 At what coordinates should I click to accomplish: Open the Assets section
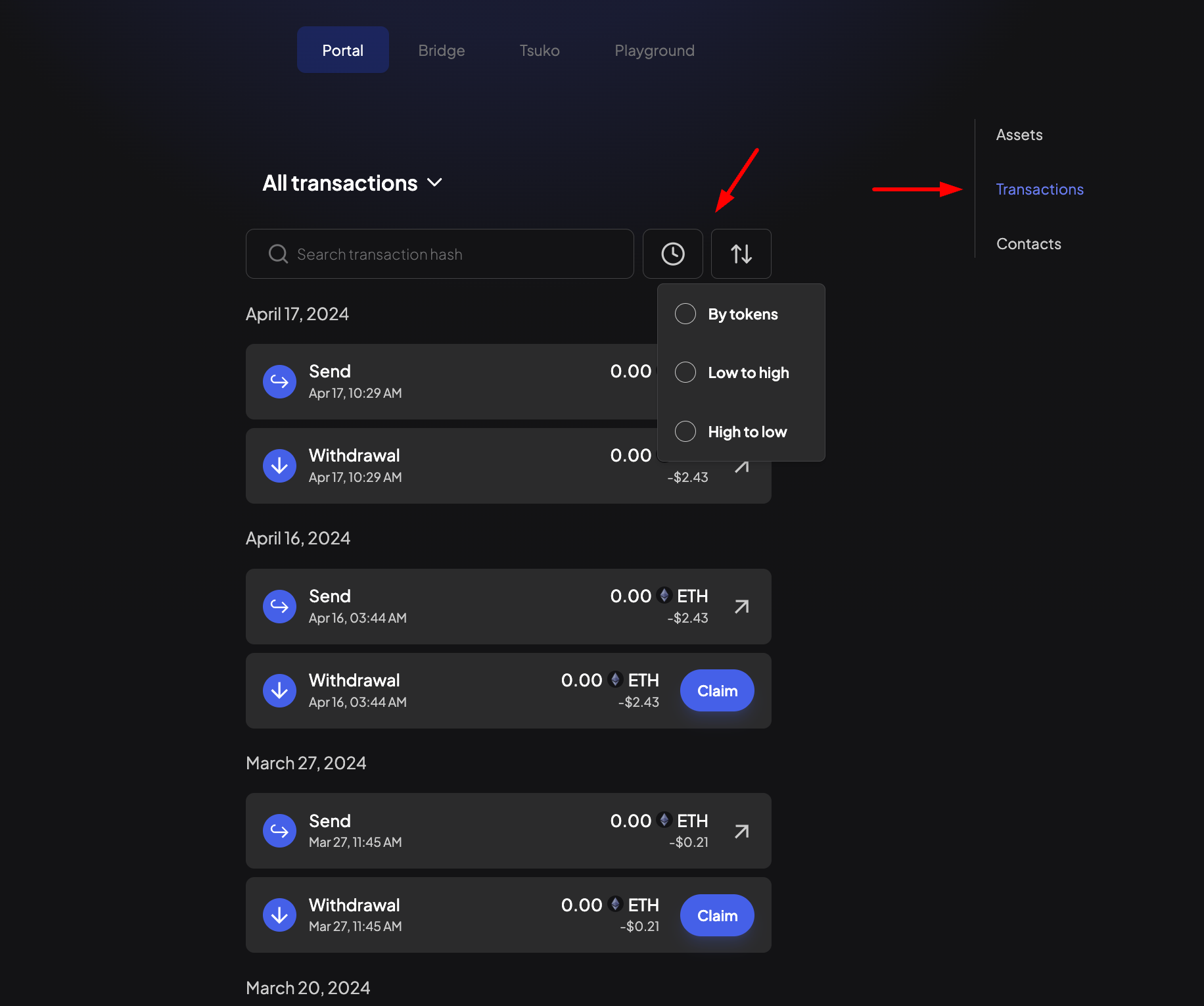1019,134
